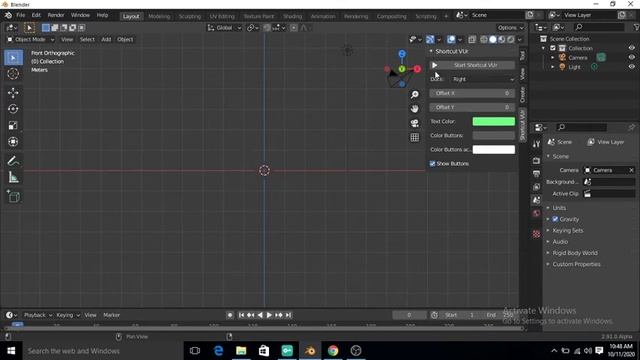Expand the Rigid Body World panel
The image size is (640, 360).
[x=575, y=253]
